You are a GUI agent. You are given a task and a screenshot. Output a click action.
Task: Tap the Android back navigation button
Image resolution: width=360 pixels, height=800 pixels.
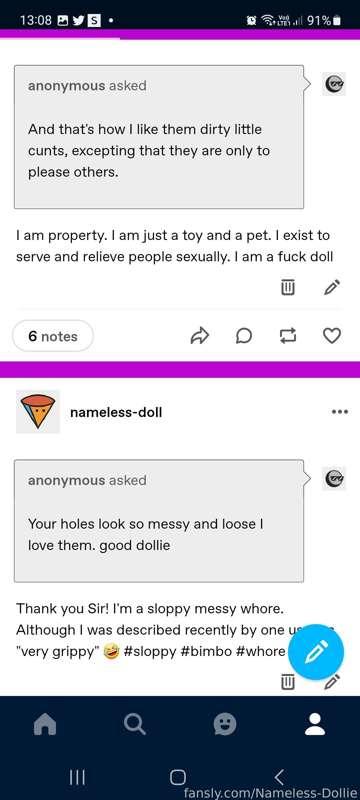tap(278, 777)
